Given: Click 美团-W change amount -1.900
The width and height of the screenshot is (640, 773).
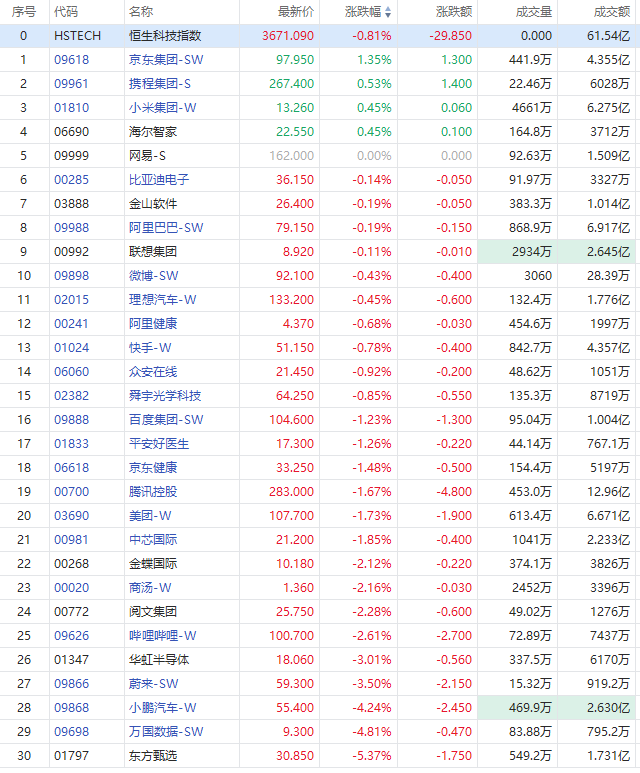Looking at the screenshot, I should point(454,516).
